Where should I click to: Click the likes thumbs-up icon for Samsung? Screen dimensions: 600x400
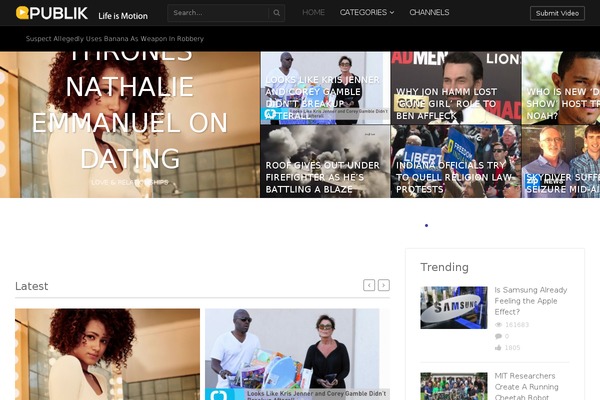(498, 348)
